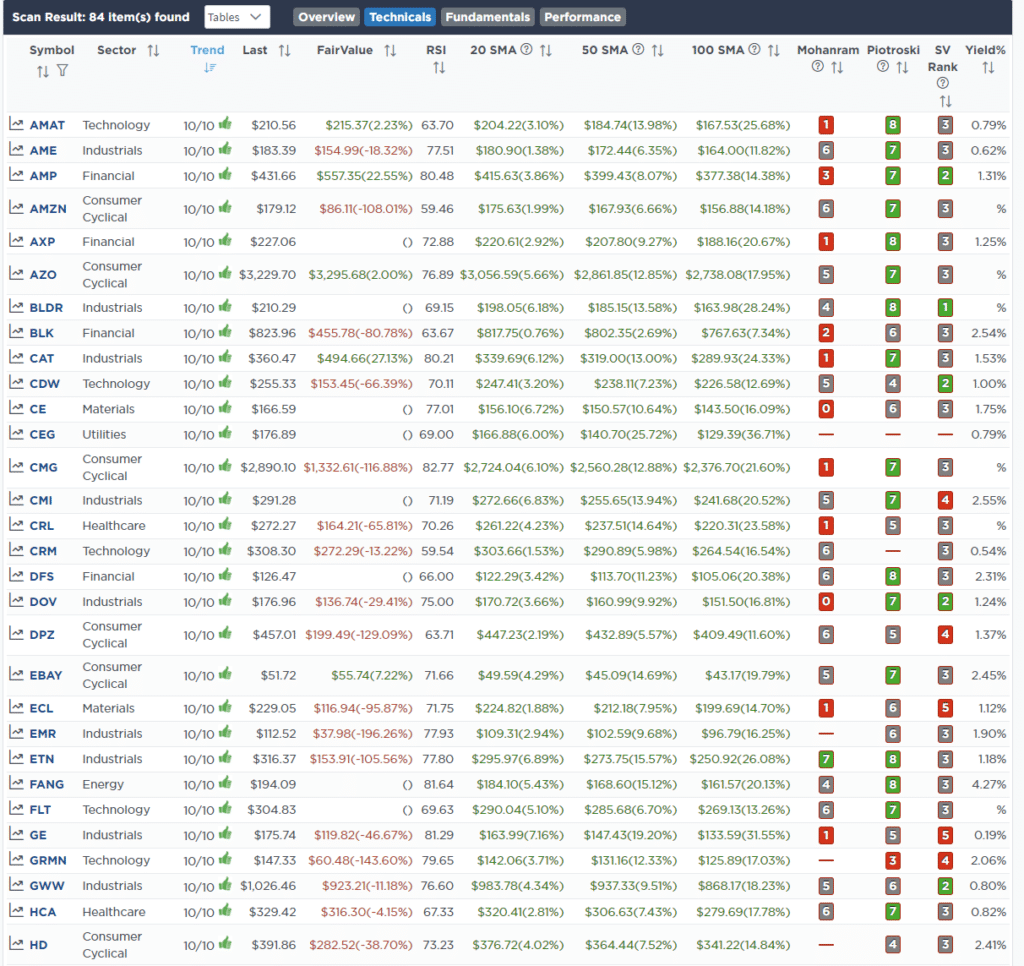The width and height of the screenshot is (1024, 966).
Task: Open the Tables view dropdown
Action: [x=237, y=17]
